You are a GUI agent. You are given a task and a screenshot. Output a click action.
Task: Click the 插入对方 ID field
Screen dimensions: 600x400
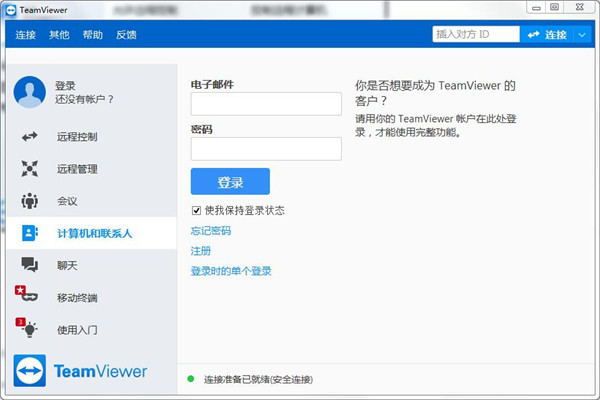476,34
